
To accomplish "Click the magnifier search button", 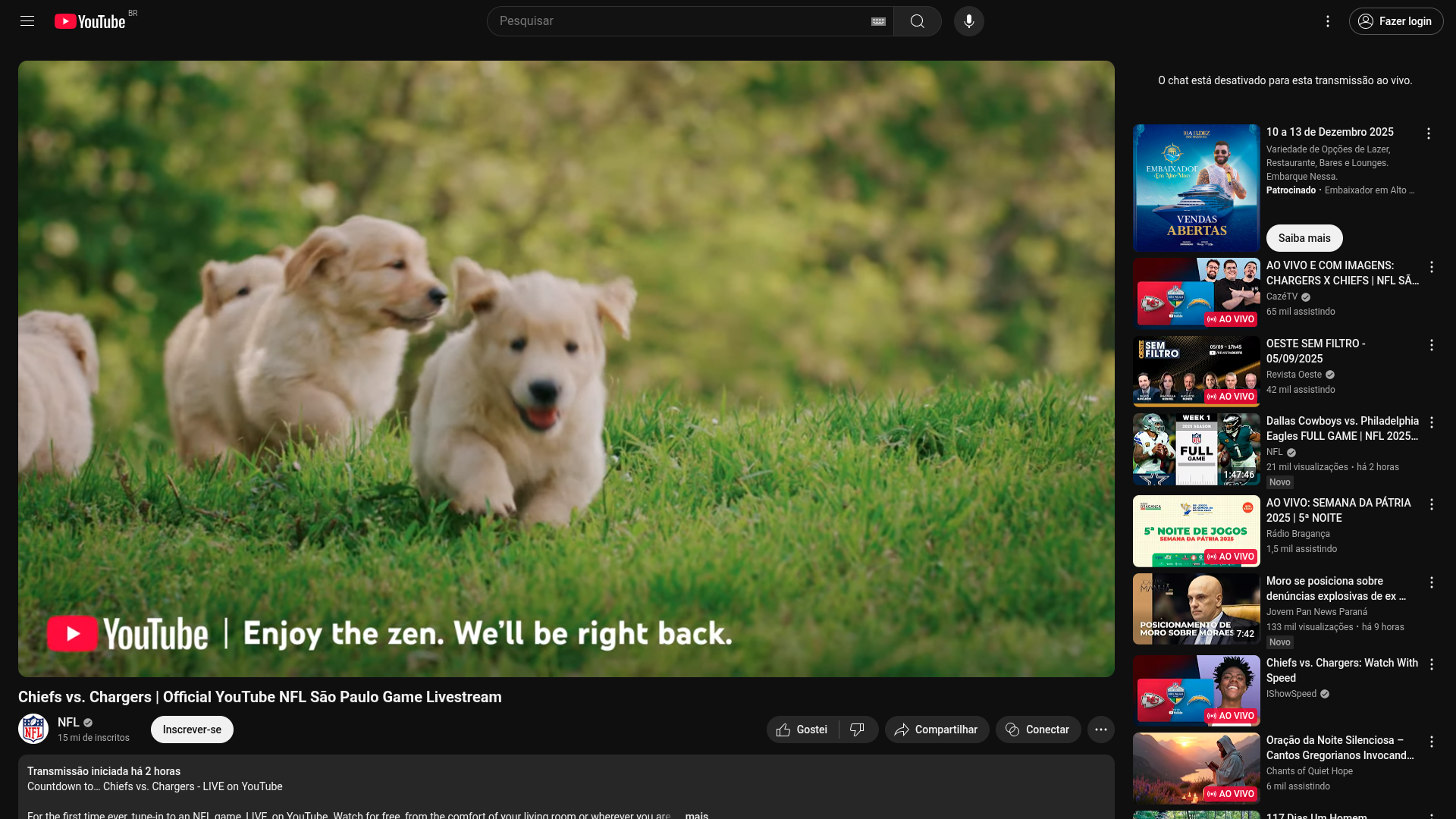I will pyautogui.click(x=918, y=21).
